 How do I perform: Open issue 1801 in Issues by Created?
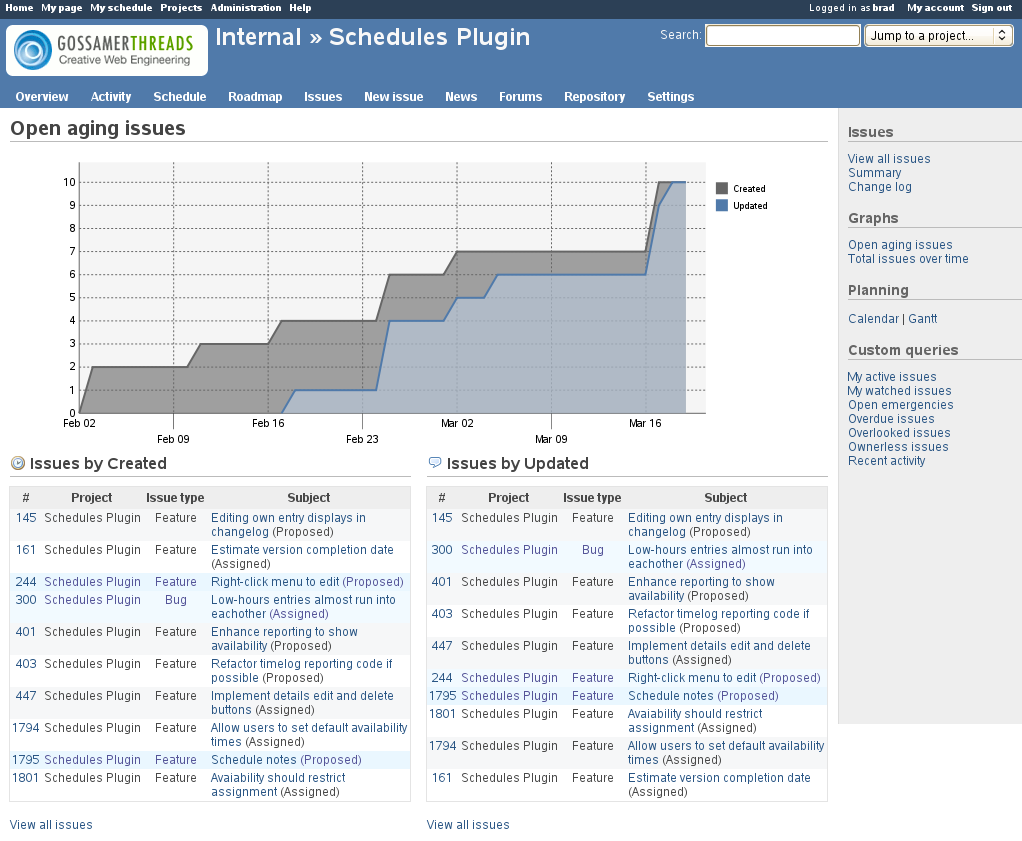click(26, 778)
